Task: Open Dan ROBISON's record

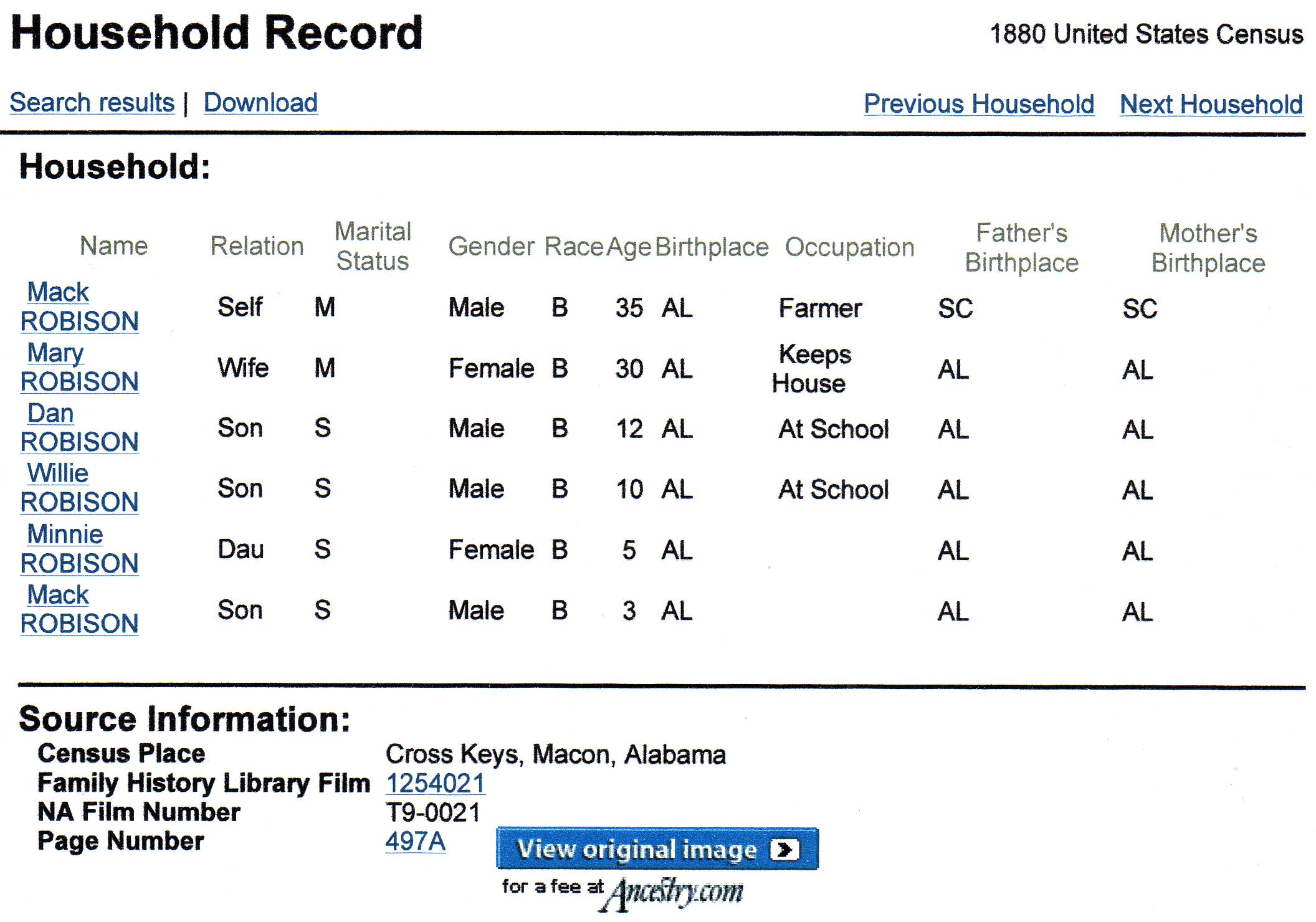Action: tap(79, 427)
